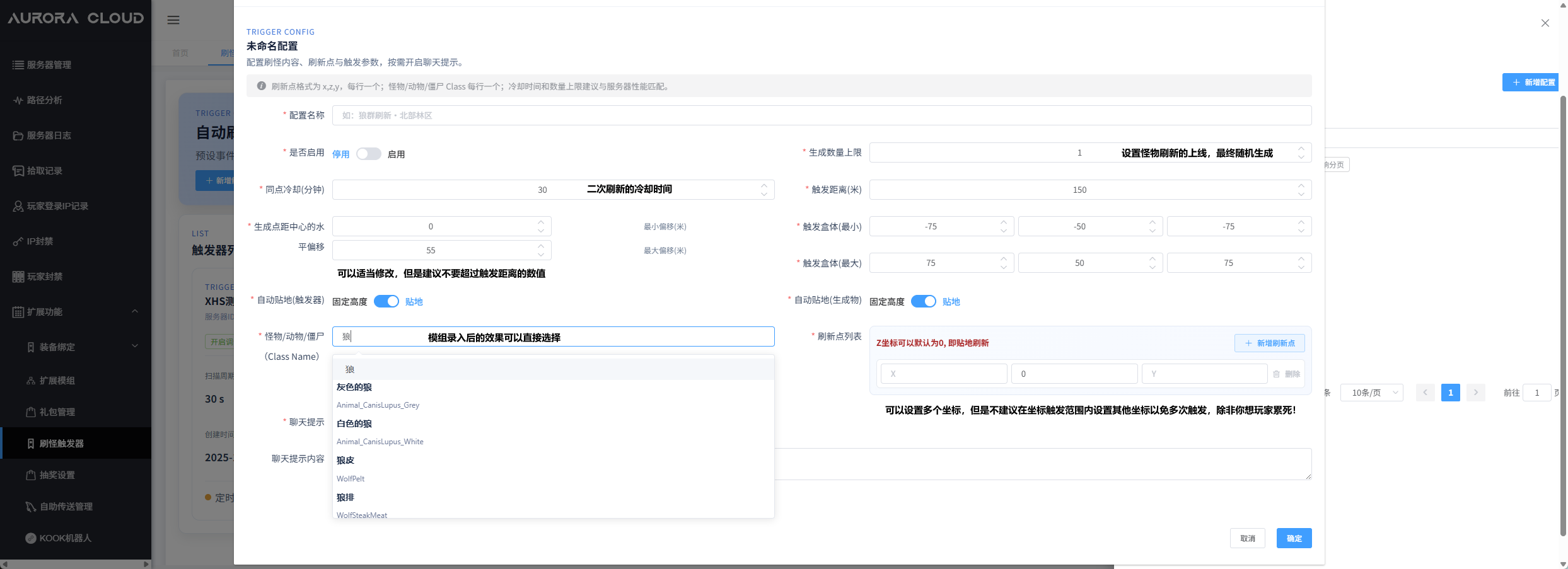The width and height of the screenshot is (1568, 569).
Task: Click the 配置名称 input field
Action: 821,115
